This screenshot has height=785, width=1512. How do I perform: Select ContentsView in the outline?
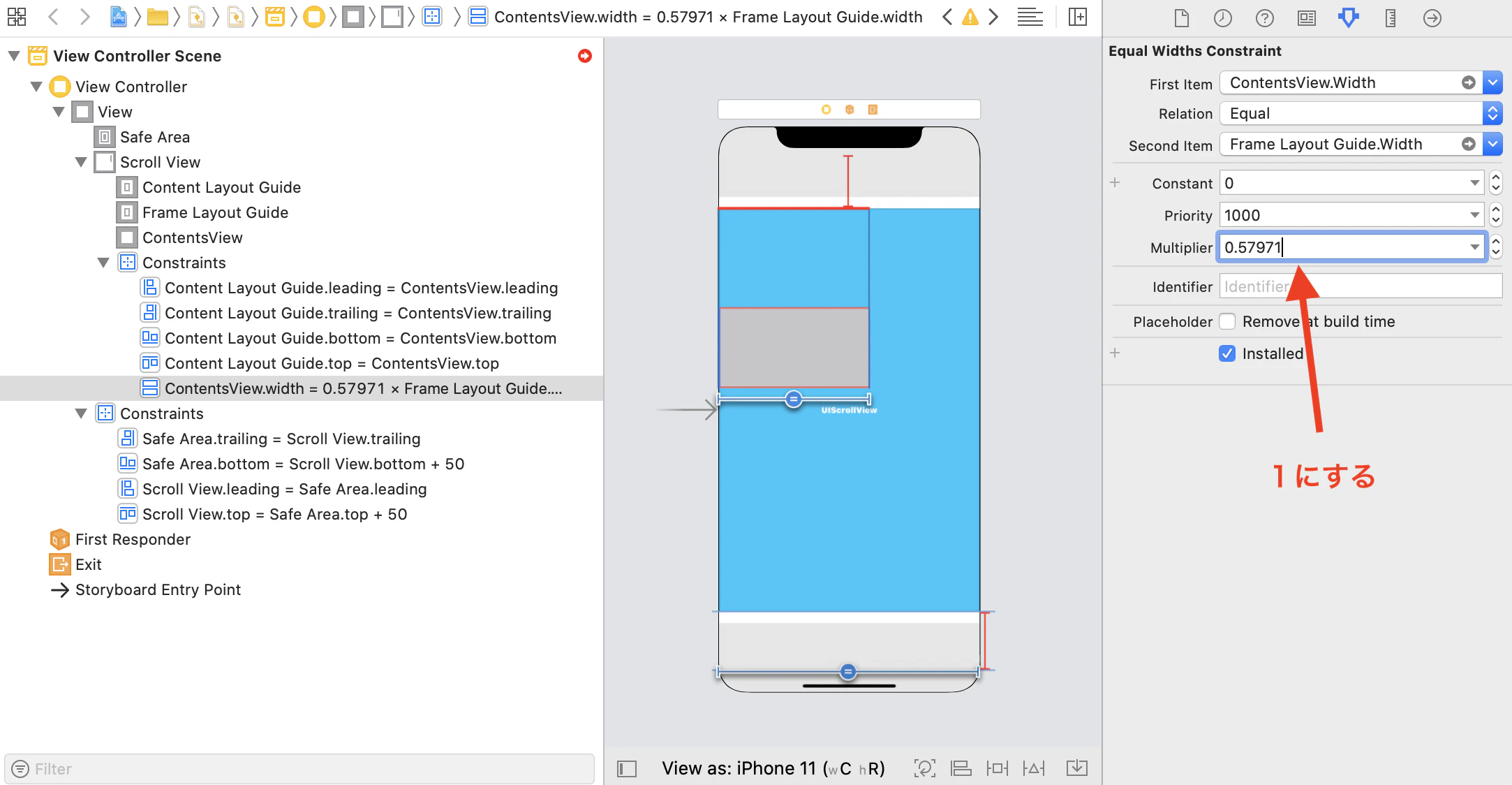(x=192, y=237)
